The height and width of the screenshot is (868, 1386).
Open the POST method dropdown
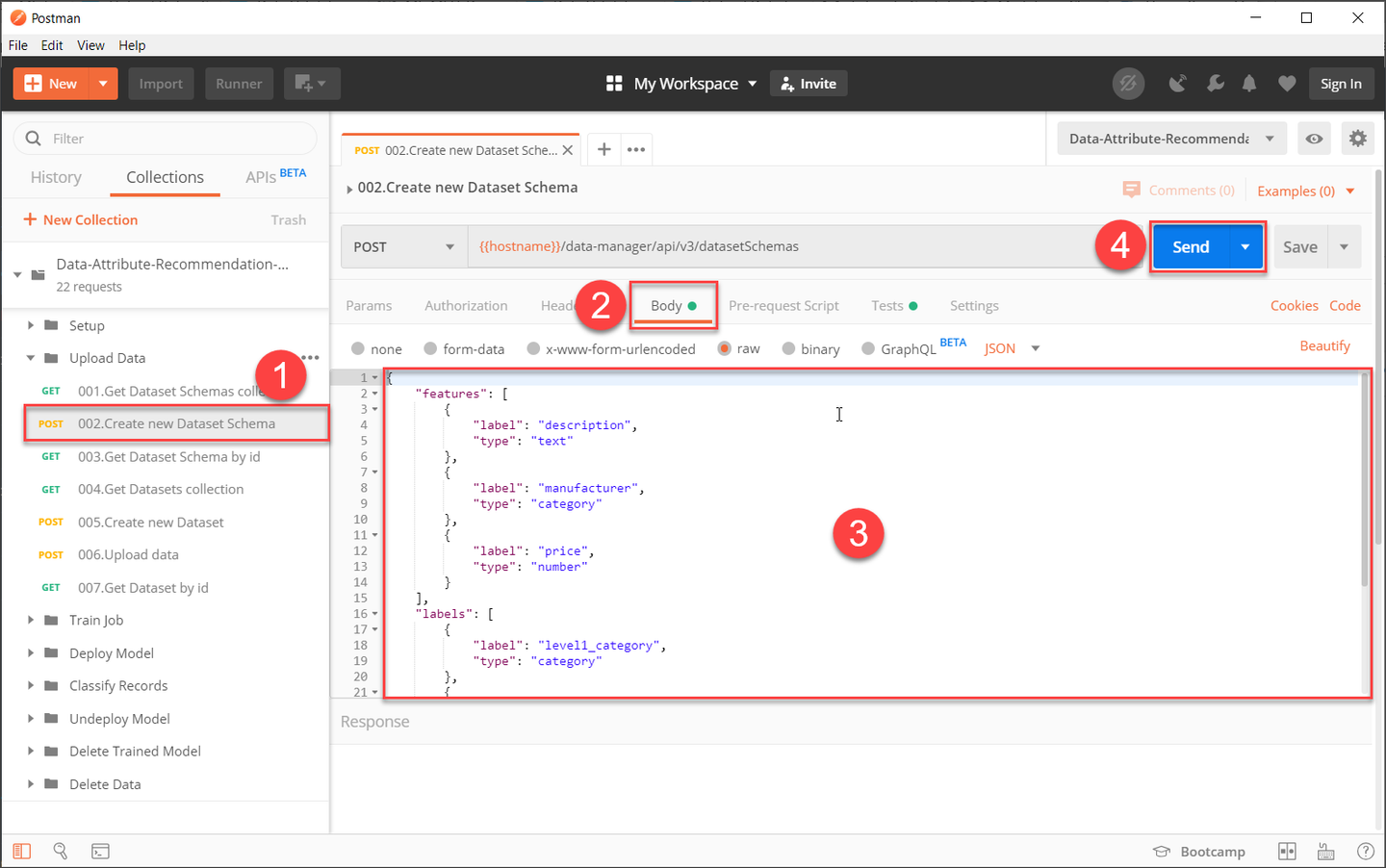tap(404, 246)
